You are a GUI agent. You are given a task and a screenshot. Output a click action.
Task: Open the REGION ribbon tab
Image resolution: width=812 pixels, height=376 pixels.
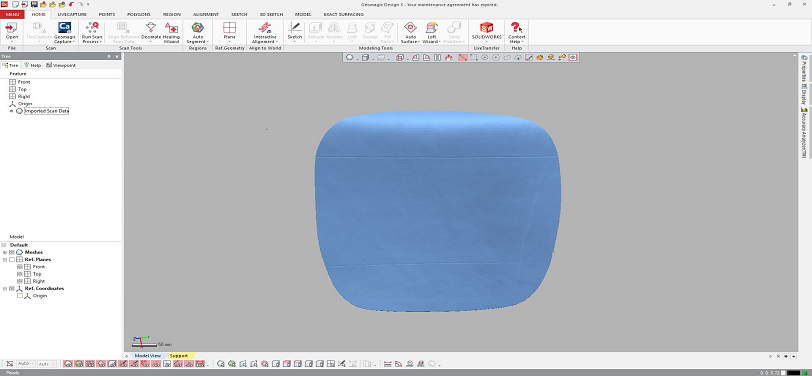[171, 15]
